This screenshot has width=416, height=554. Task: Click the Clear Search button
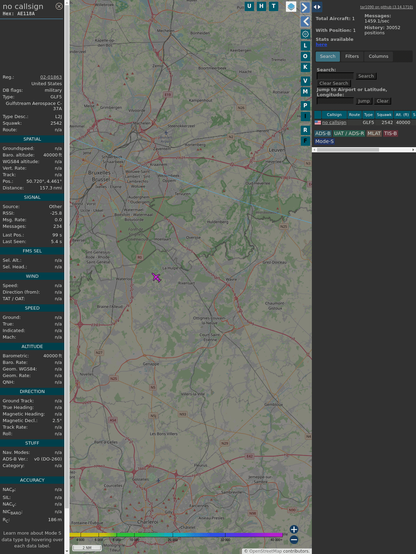coord(334,83)
